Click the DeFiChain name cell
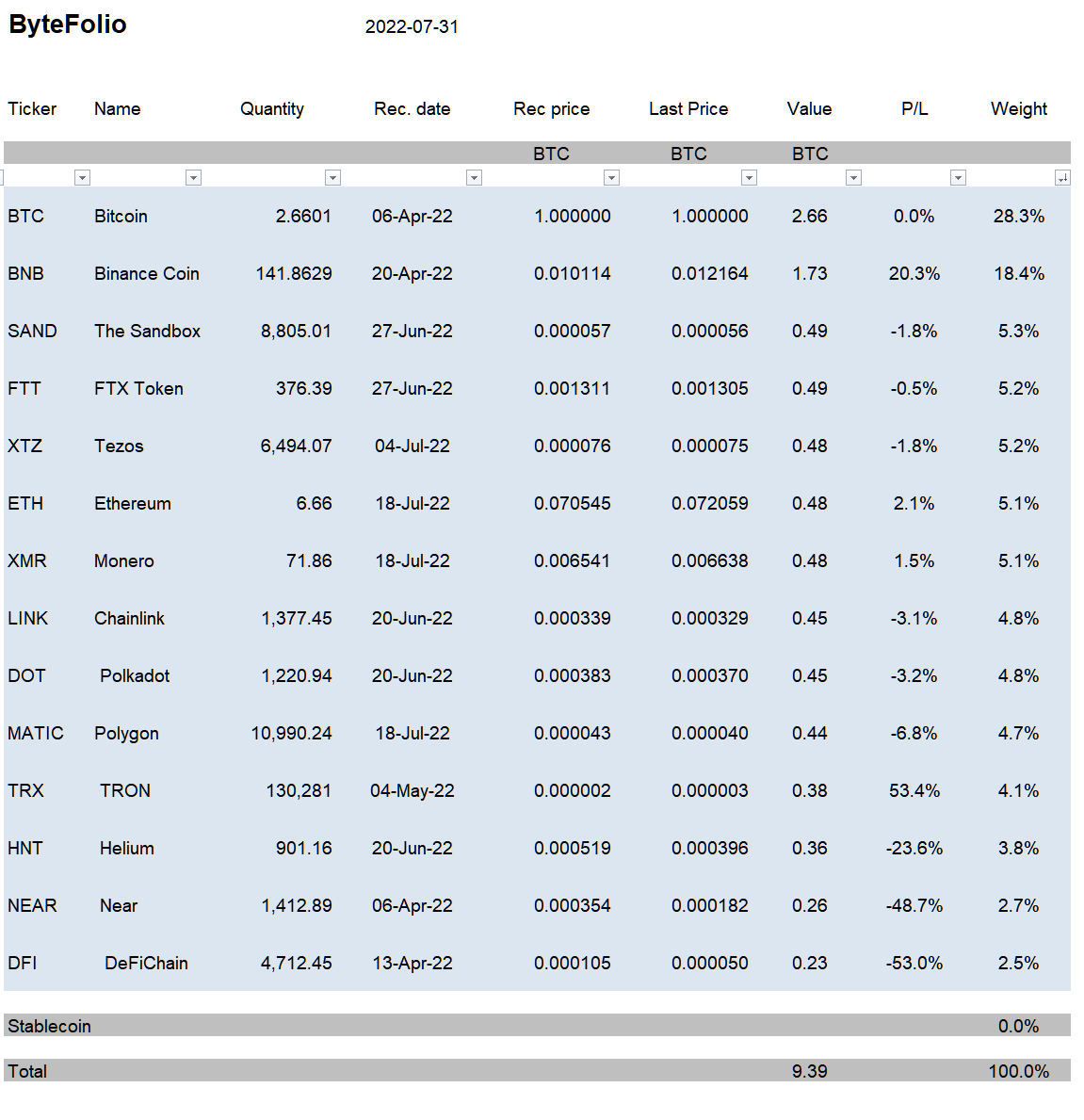Screen dimensions: 1084x1120 (x=146, y=963)
